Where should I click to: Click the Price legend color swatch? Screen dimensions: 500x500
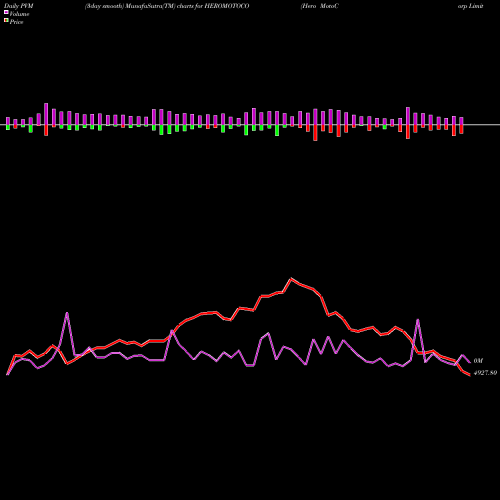(6, 21)
